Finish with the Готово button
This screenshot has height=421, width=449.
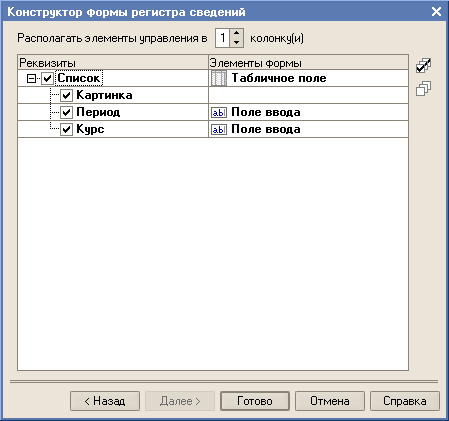tap(255, 401)
